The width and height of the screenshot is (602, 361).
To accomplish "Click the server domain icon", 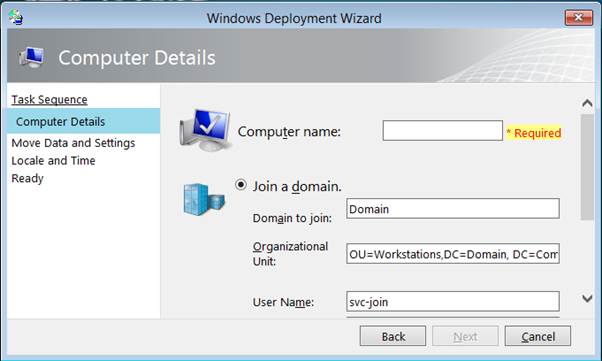I will point(204,199).
